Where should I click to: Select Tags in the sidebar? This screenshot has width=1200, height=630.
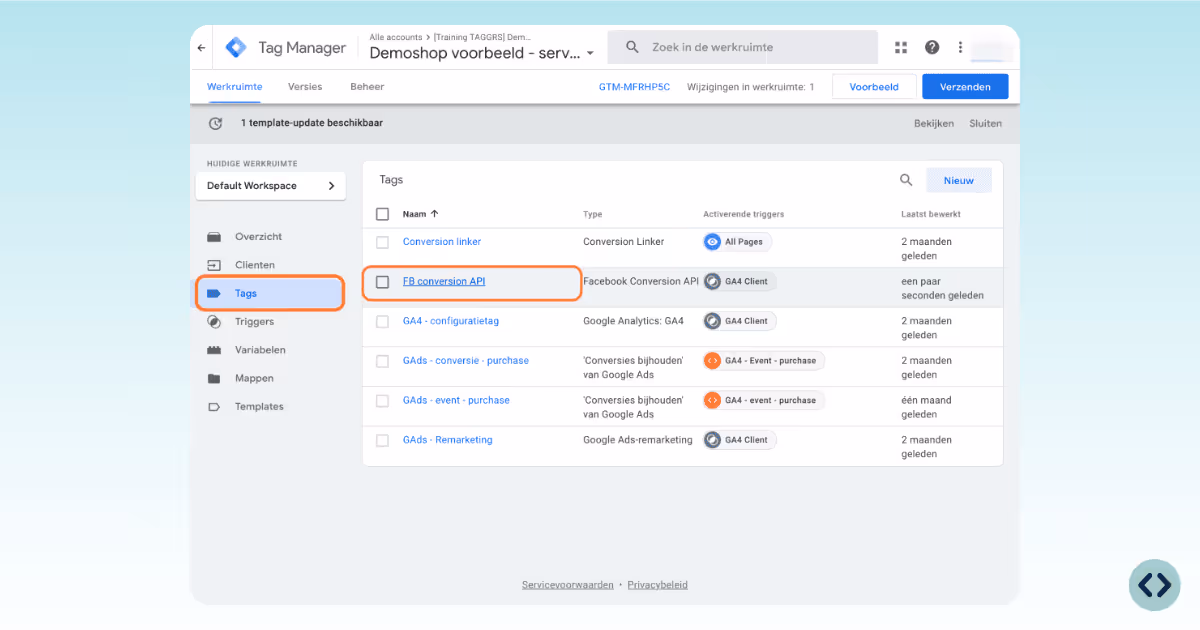pos(270,294)
